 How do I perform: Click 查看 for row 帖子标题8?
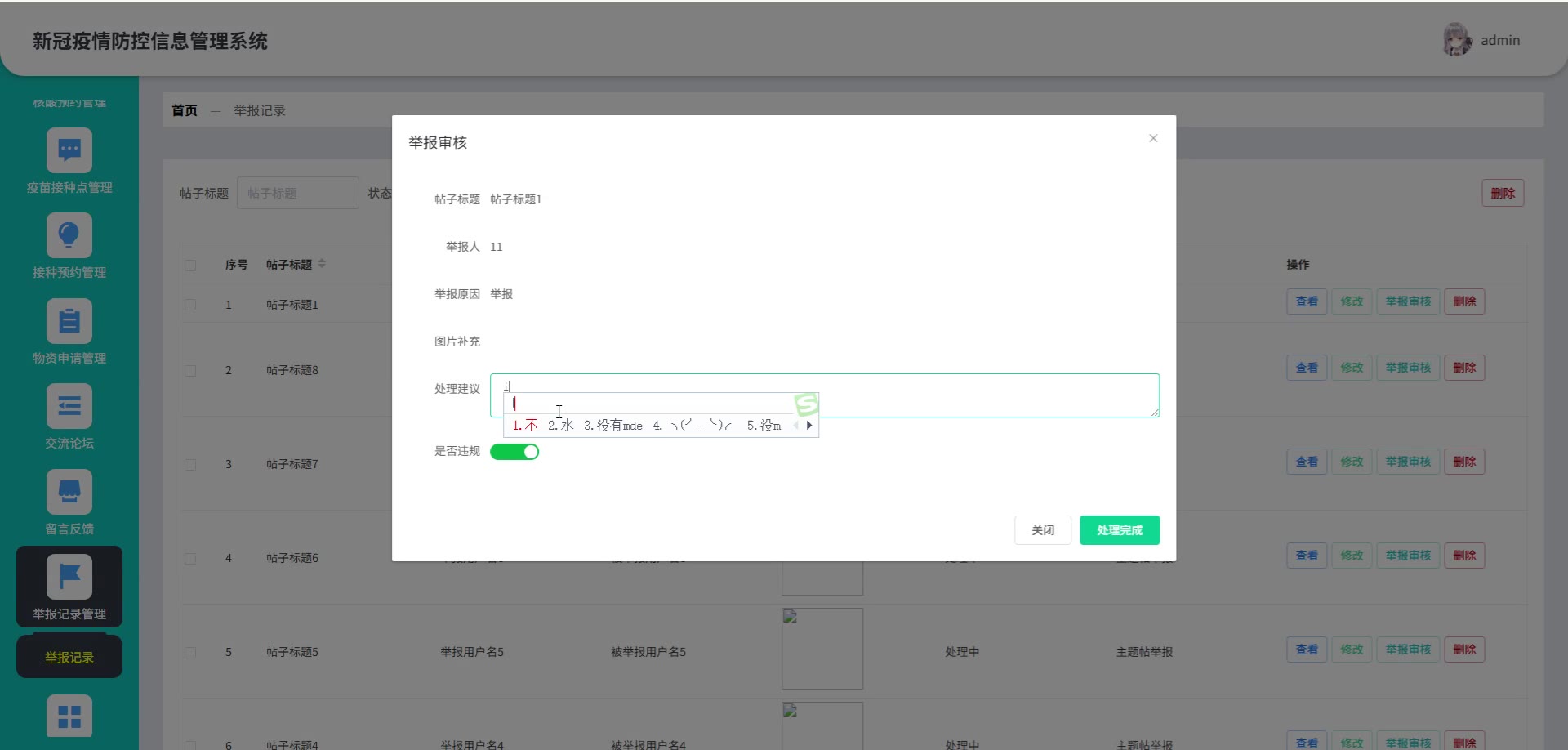click(1307, 368)
